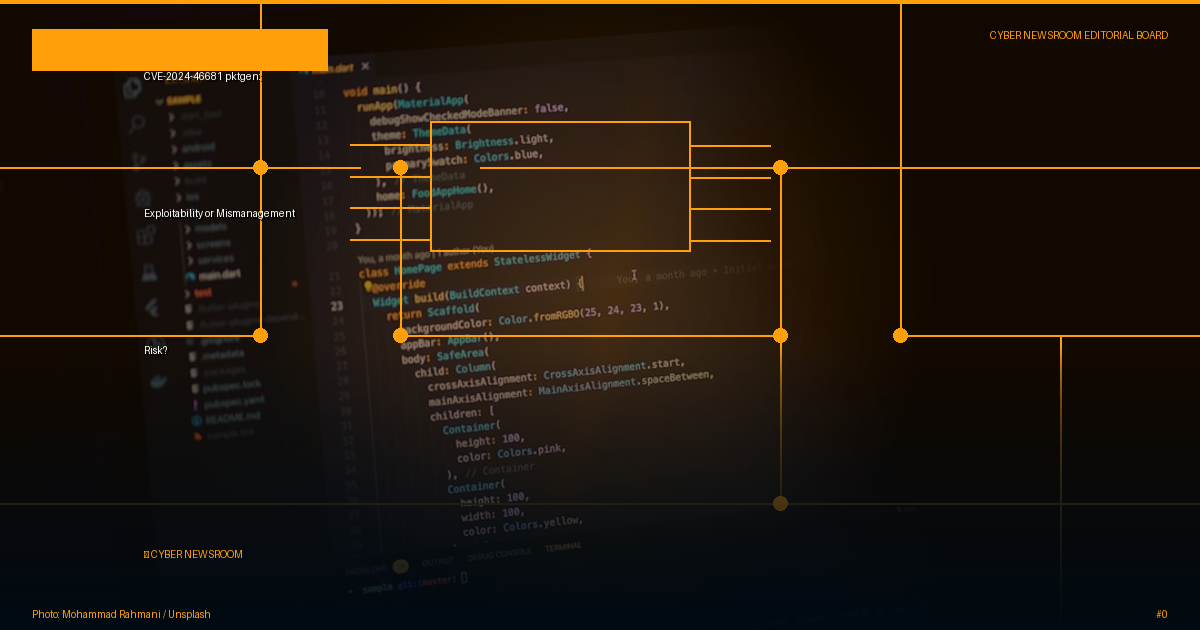Click 'CYBER NEWSROOM EDITORIAL BOARD' label
Image resolution: width=1200 pixels, height=630 pixels.
[1079, 35]
